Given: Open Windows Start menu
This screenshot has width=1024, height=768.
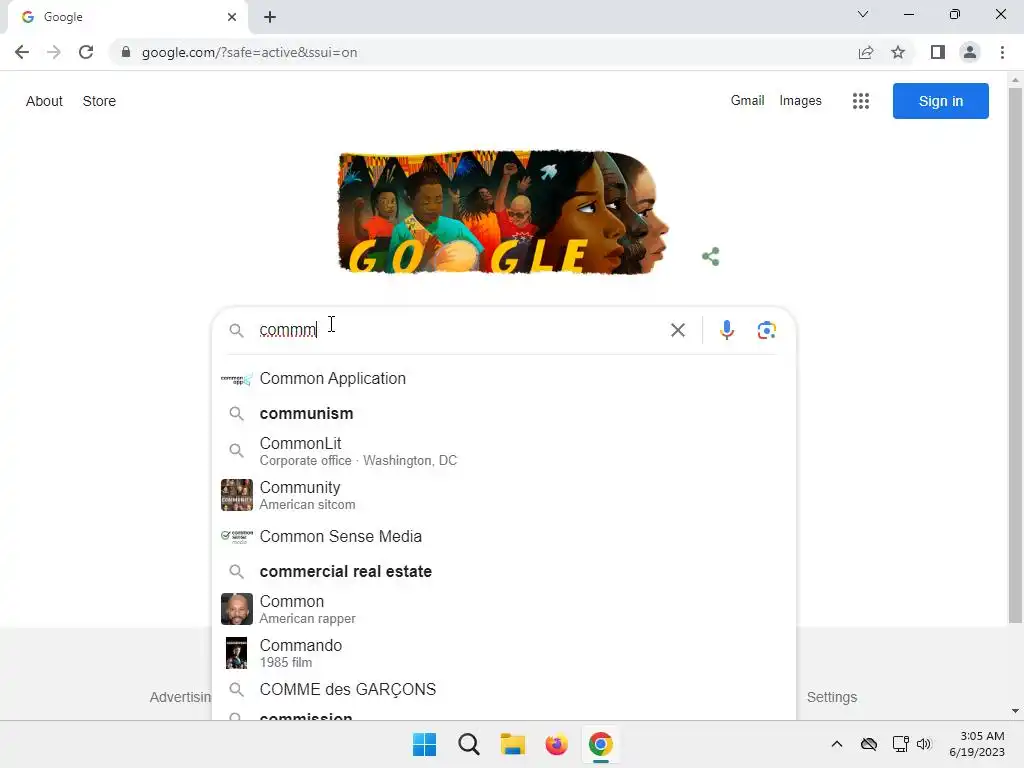Looking at the screenshot, I should coord(424,744).
